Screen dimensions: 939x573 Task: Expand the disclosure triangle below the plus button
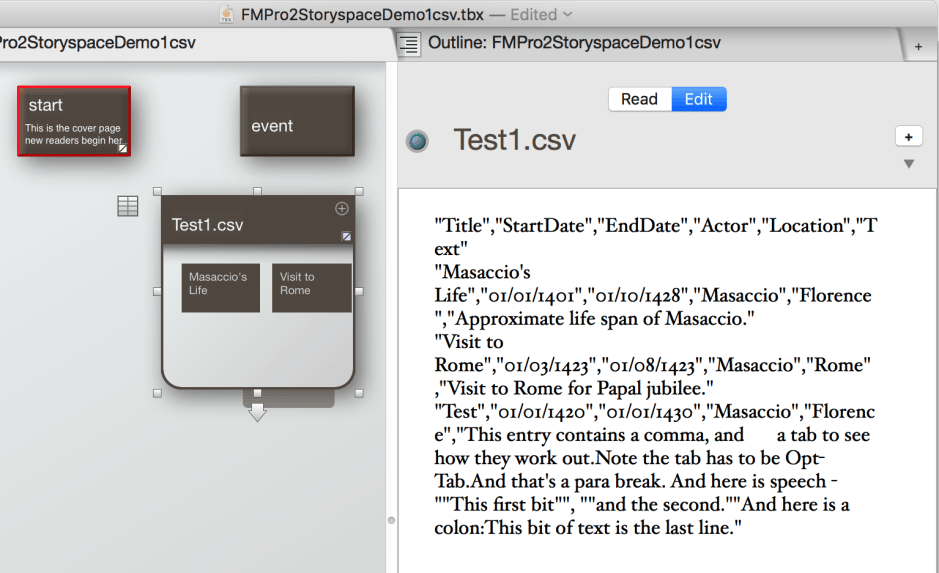(908, 164)
